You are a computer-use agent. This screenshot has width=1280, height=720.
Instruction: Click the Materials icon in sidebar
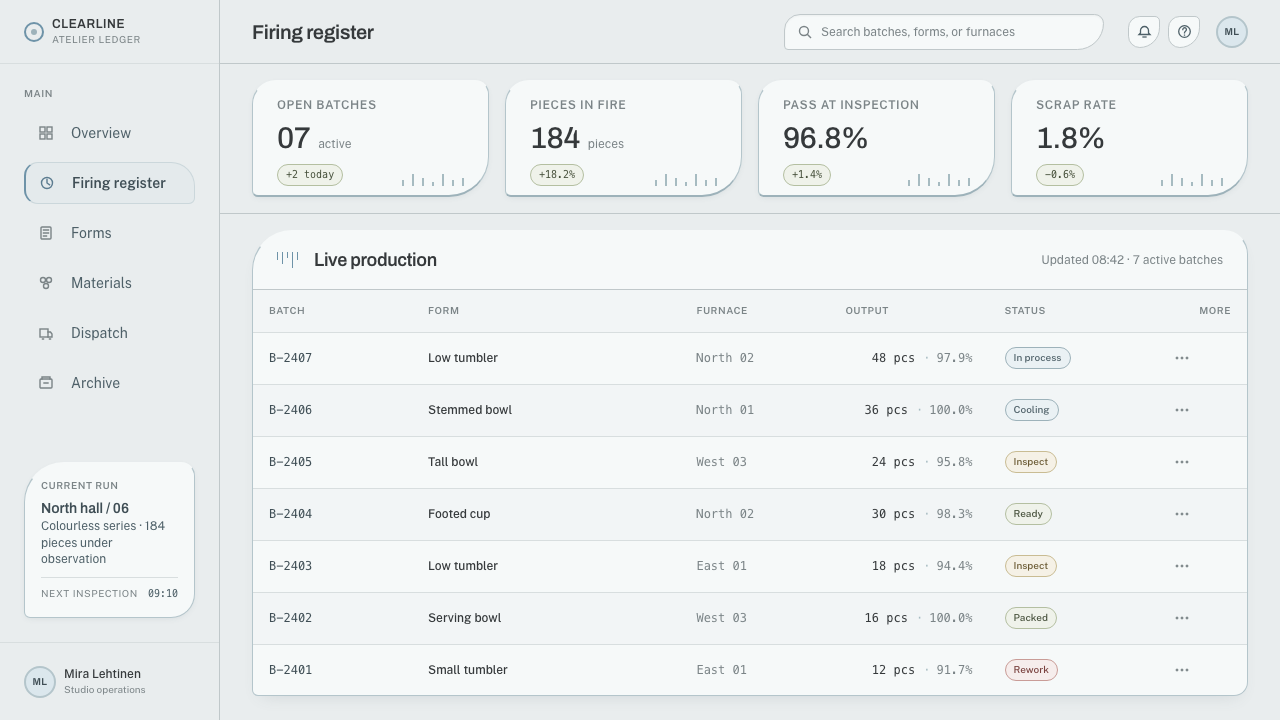46,283
